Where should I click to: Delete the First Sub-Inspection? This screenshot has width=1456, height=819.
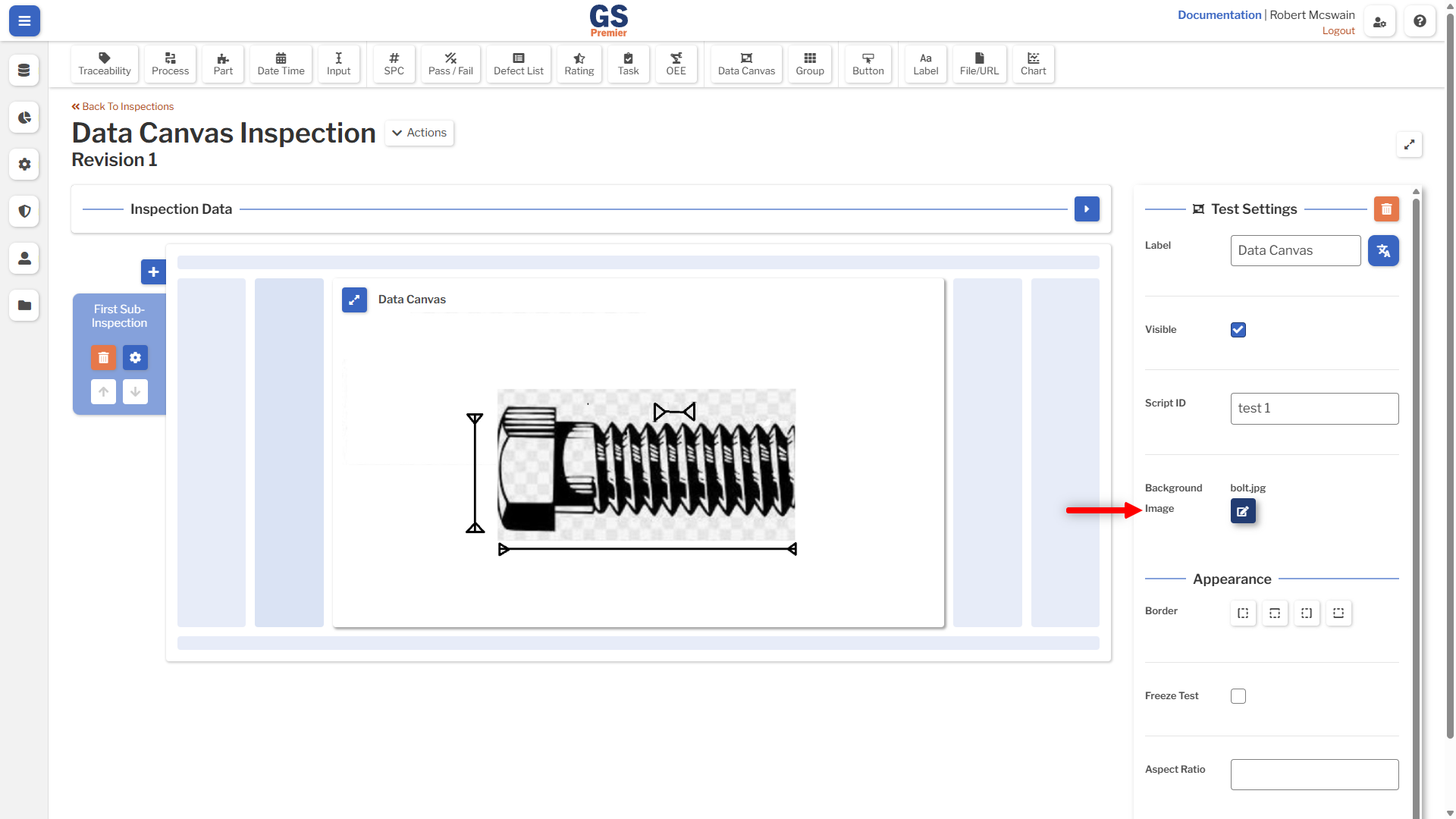tap(104, 358)
